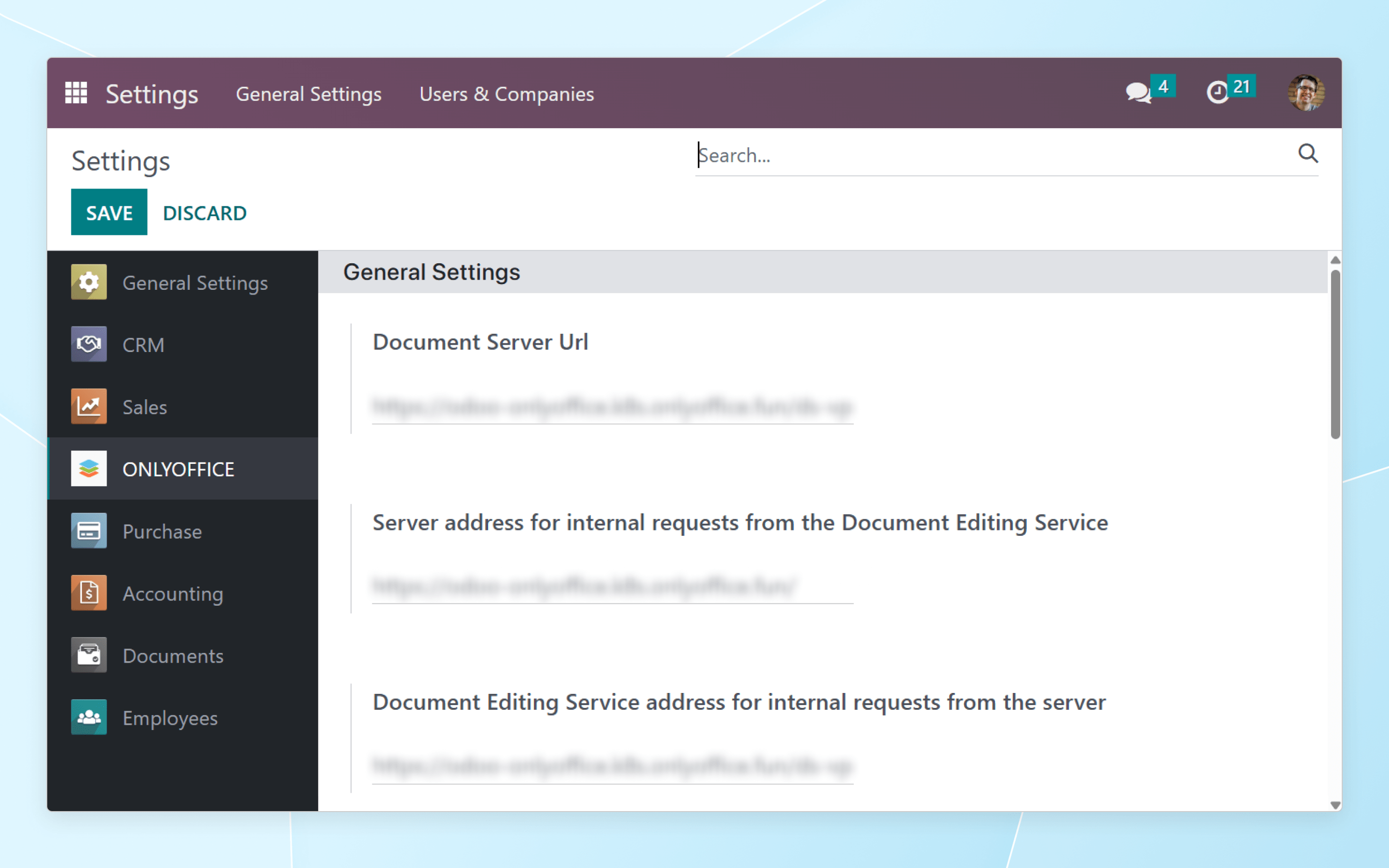Image resolution: width=1389 pixels, height=868 pixels.
Task: Open General Settings top menu
Action: point(309,94)
